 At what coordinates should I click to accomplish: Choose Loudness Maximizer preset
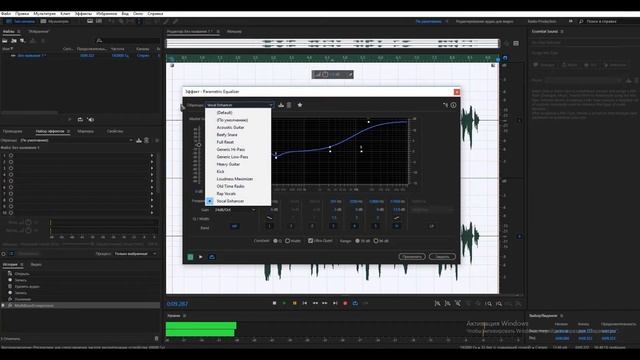(235, 179)
